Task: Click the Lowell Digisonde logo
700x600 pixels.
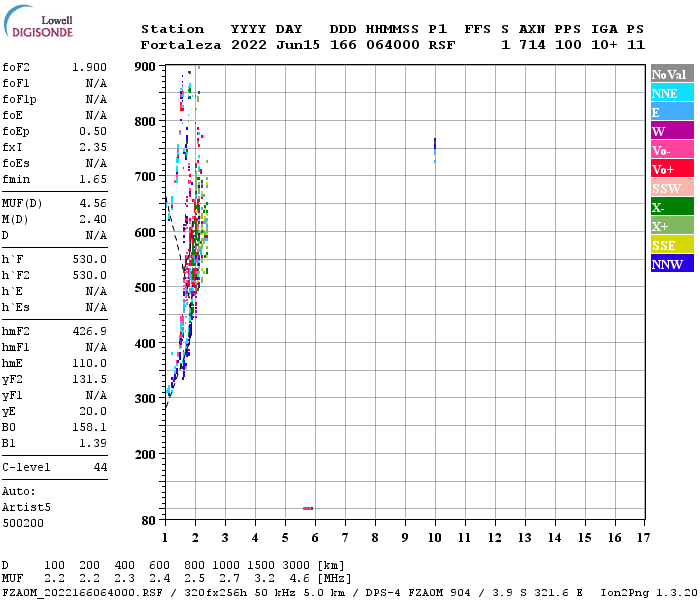Action: [38, 22]
